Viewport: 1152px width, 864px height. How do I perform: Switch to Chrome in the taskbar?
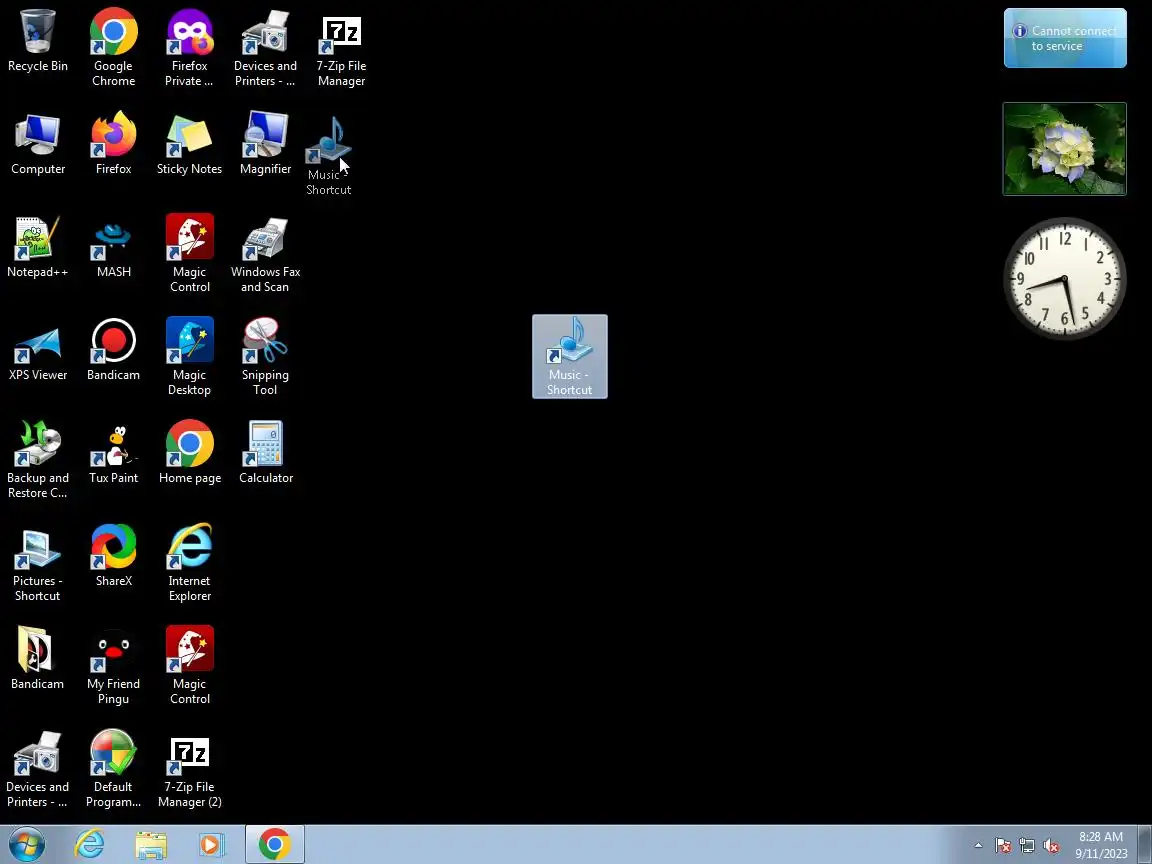(x=274, y=844)
